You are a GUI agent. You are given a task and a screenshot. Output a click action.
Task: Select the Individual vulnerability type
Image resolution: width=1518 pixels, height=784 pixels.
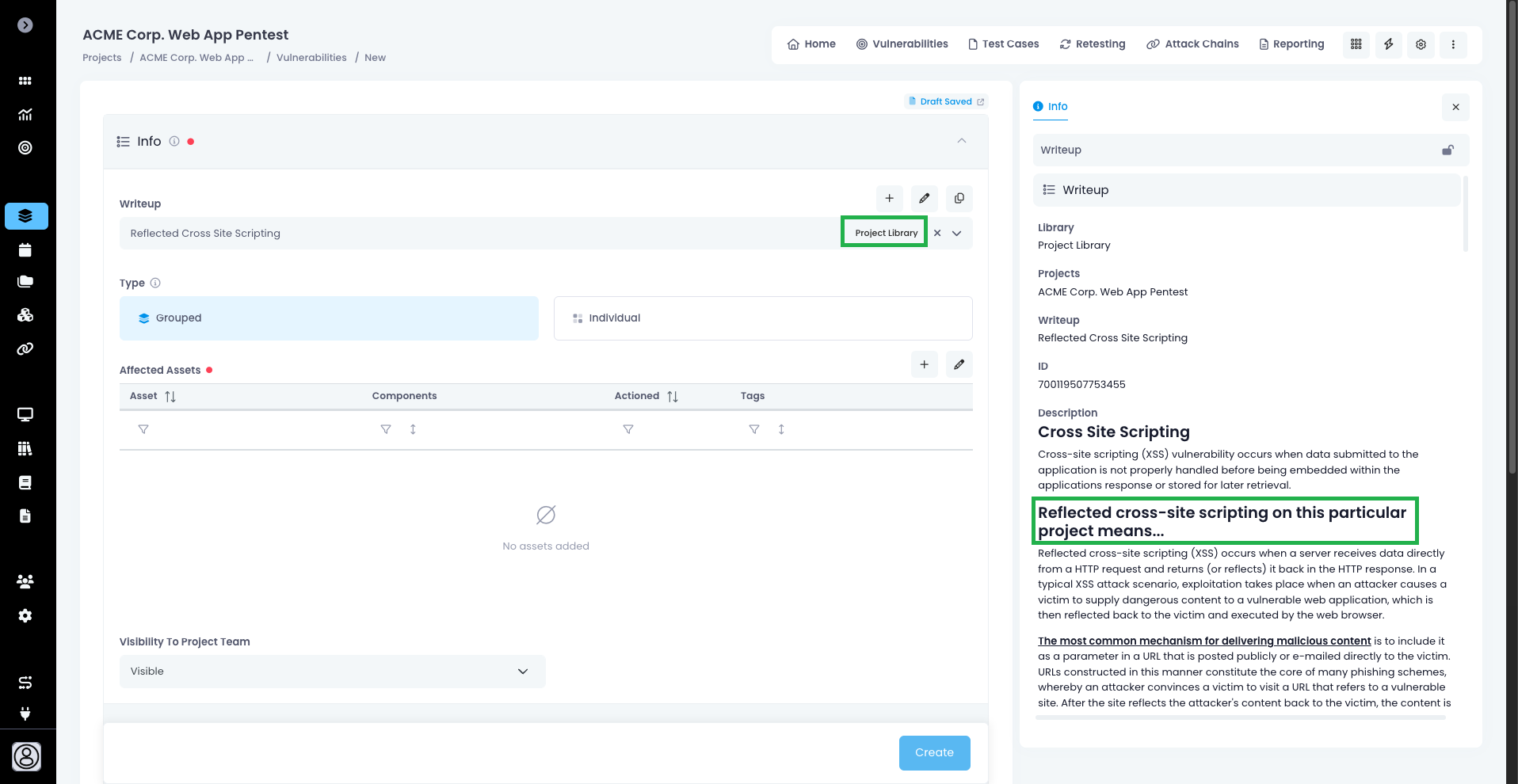tap(762, 318)
